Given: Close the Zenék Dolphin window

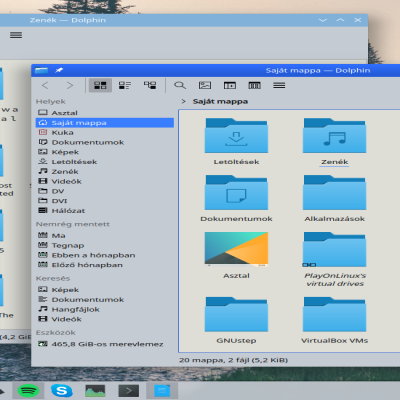Looking at the screenshot, I should (358, 20).
